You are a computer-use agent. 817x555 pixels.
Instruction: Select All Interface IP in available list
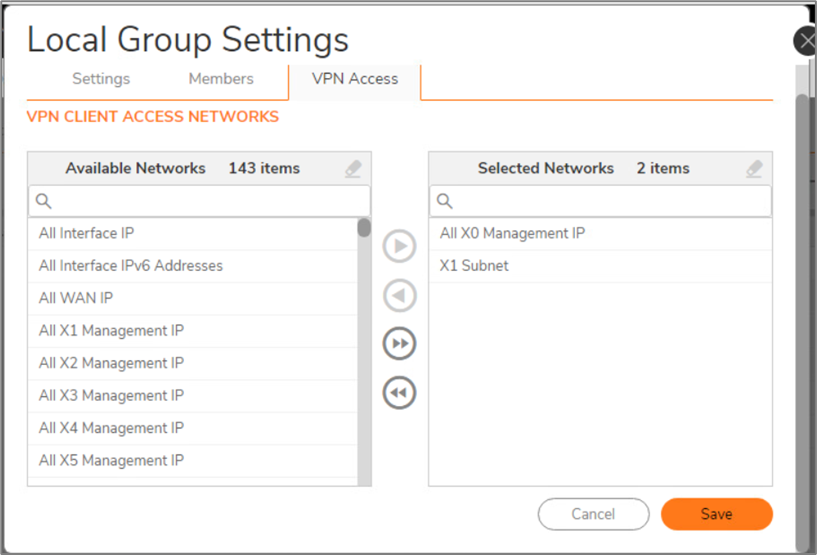87,234
